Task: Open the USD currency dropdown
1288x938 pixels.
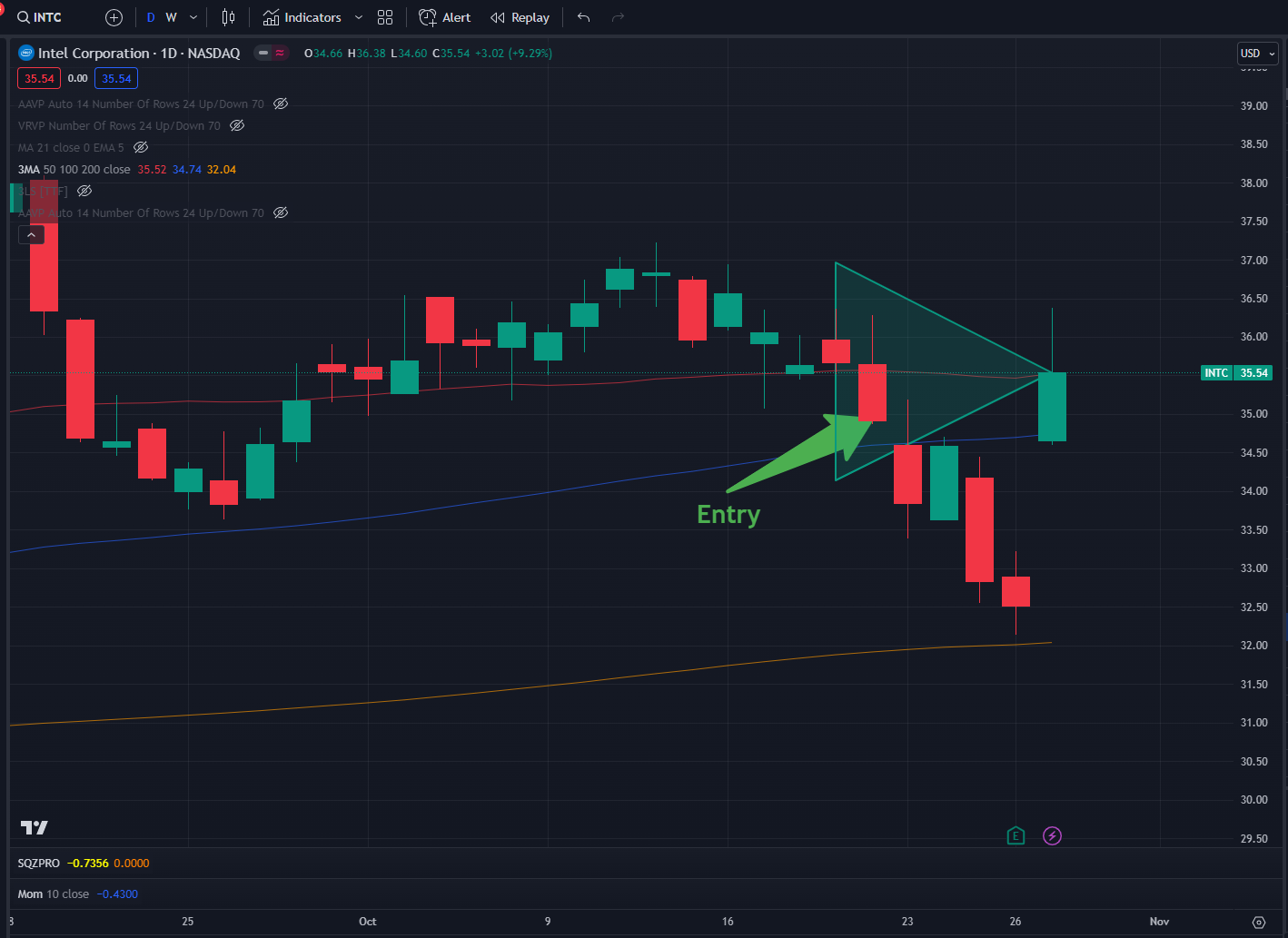Action: [1258, 54]
